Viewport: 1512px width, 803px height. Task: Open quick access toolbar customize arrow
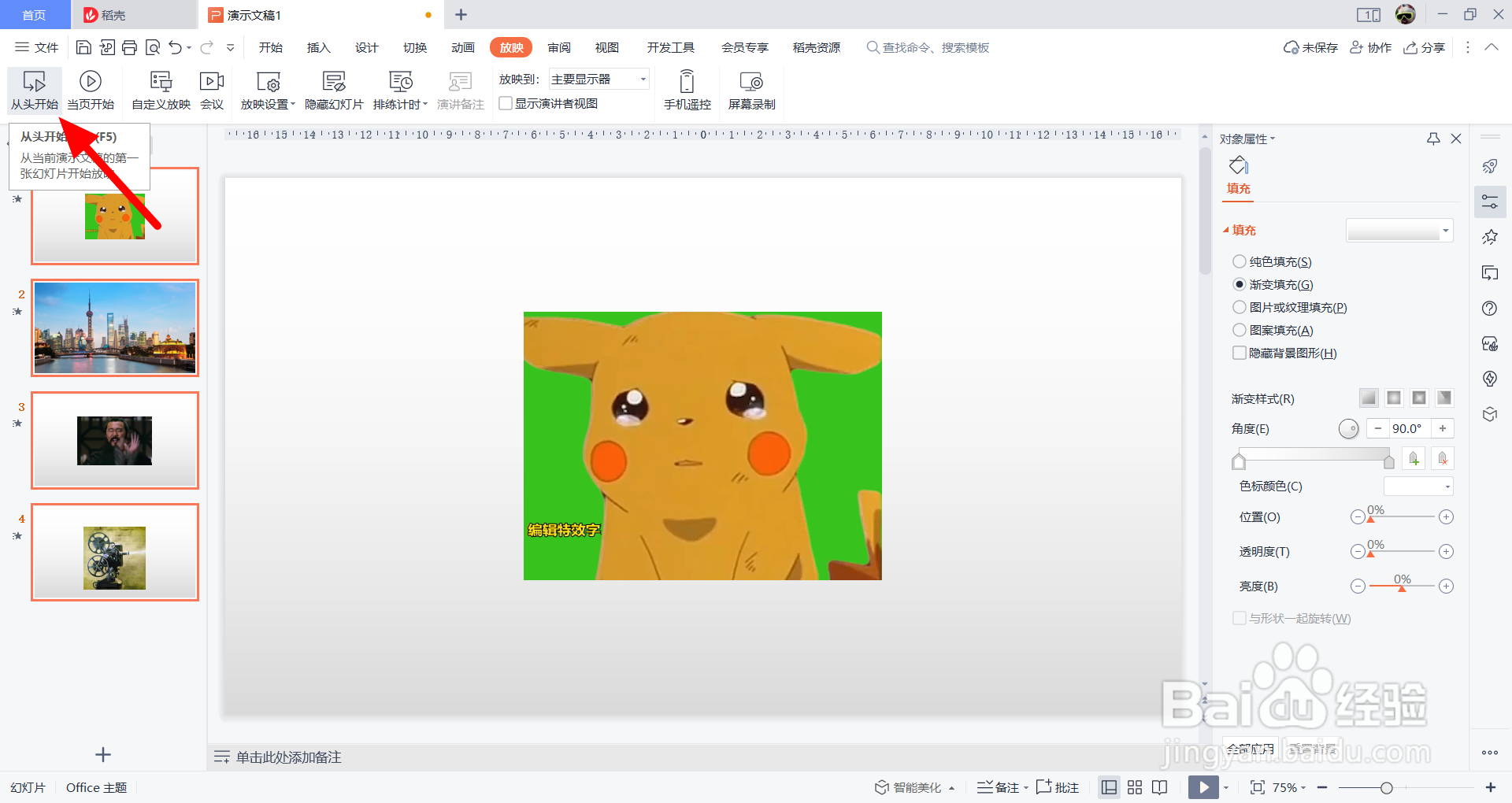[231, 48]
